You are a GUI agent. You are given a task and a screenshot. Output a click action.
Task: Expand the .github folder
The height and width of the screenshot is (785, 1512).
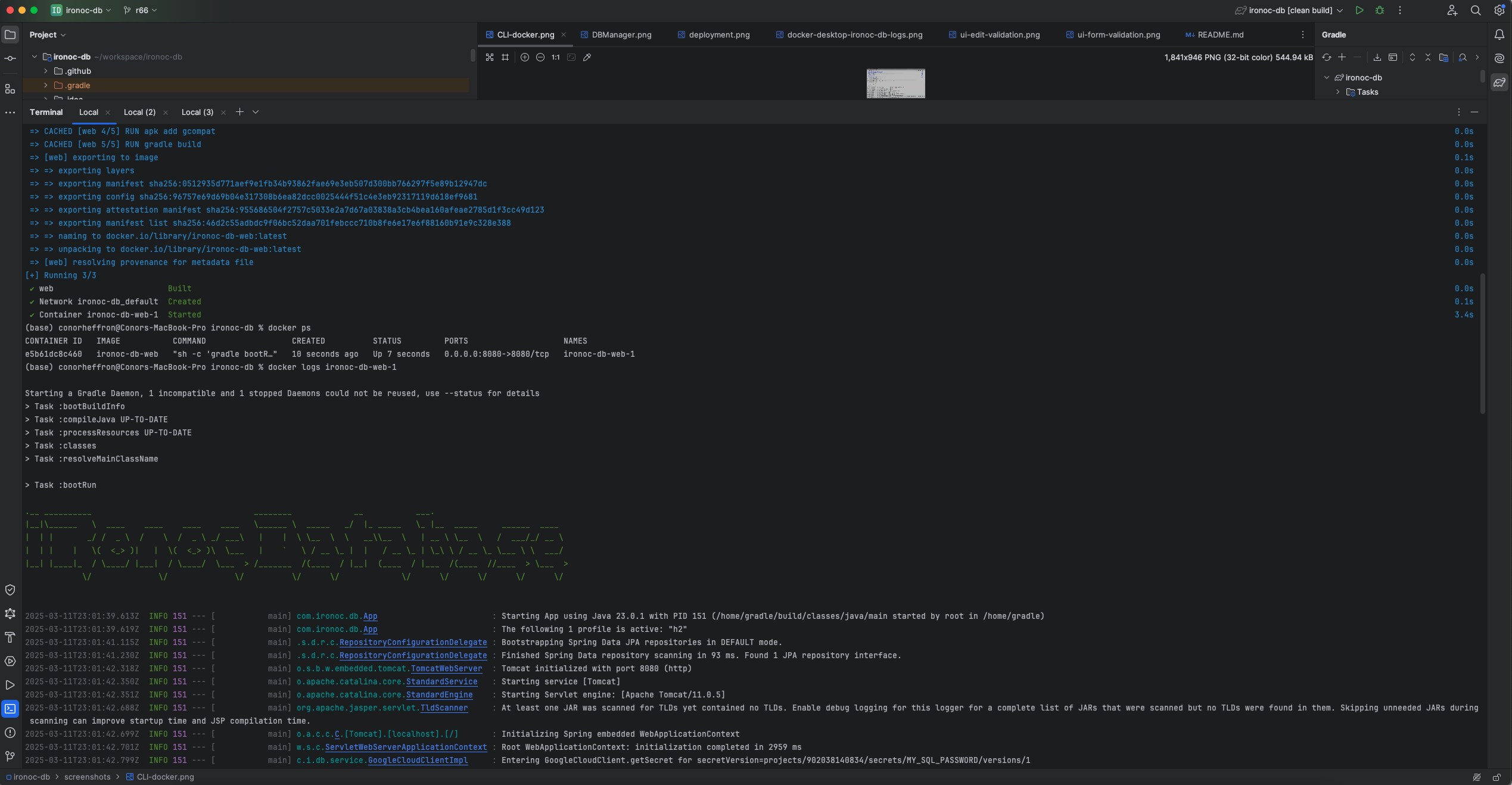46,71
